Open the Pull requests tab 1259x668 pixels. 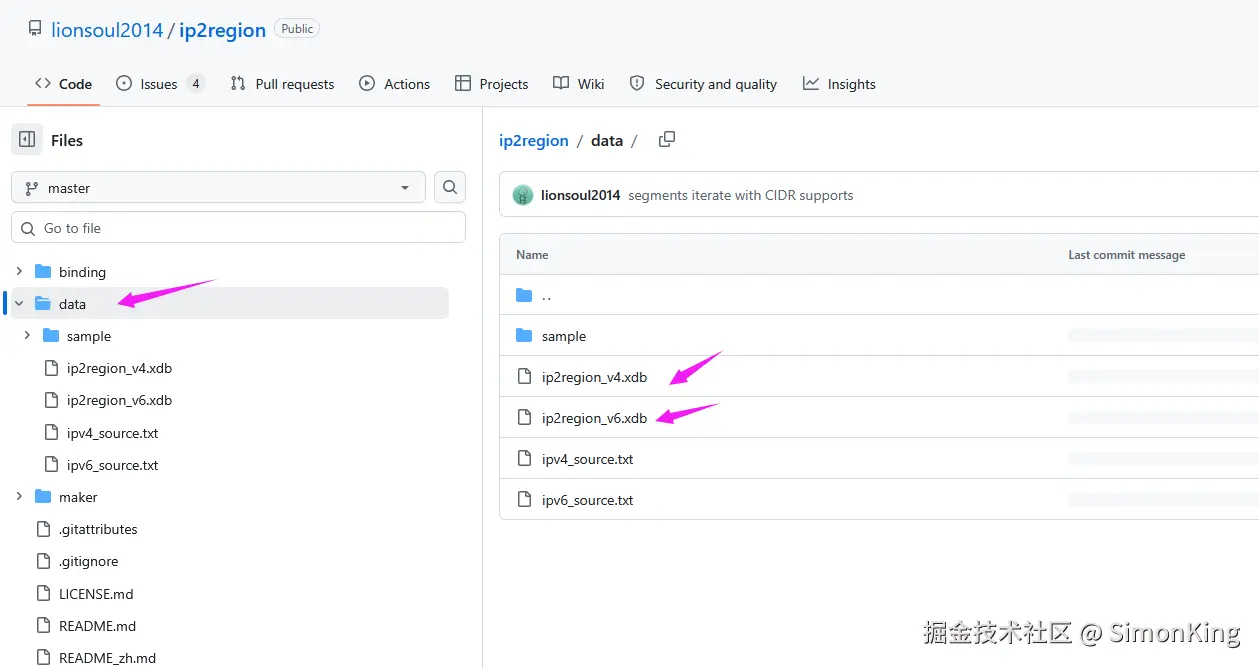[x=282, y=84]
